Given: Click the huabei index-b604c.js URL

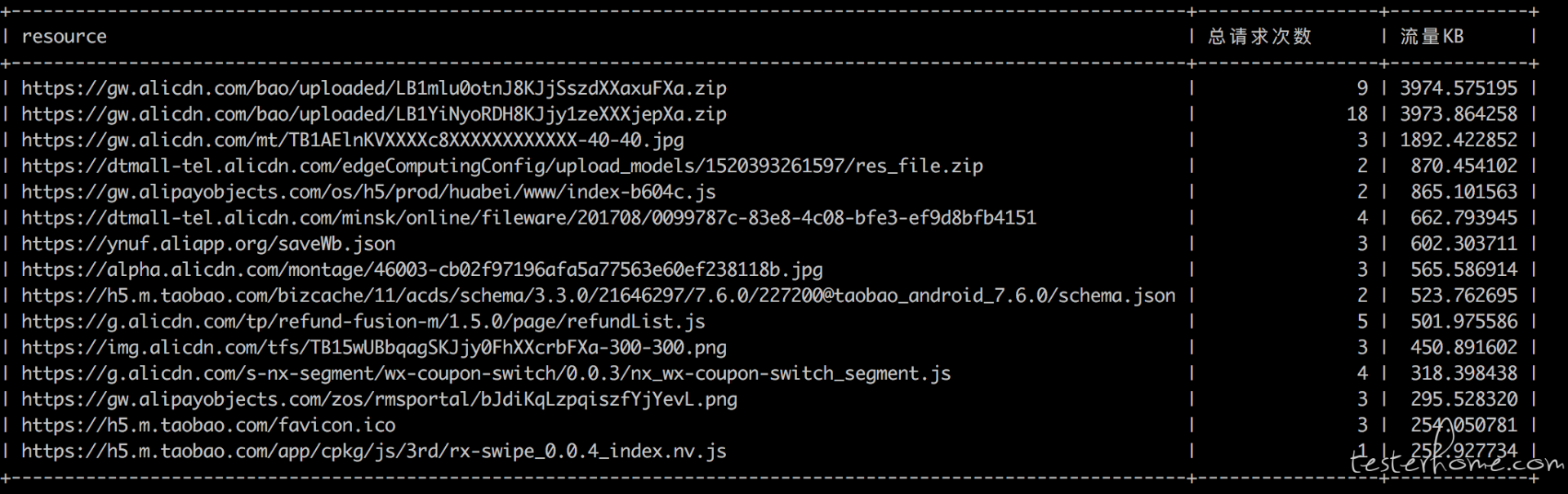Looking at the screenshot, I should 367,192.
